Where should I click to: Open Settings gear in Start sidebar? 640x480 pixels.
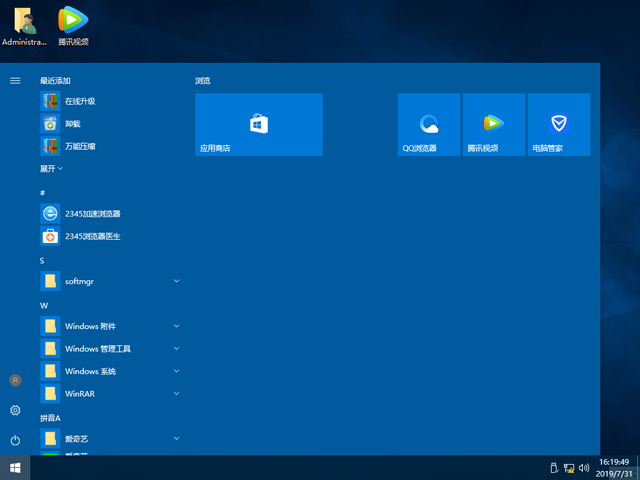click(15, 410)
